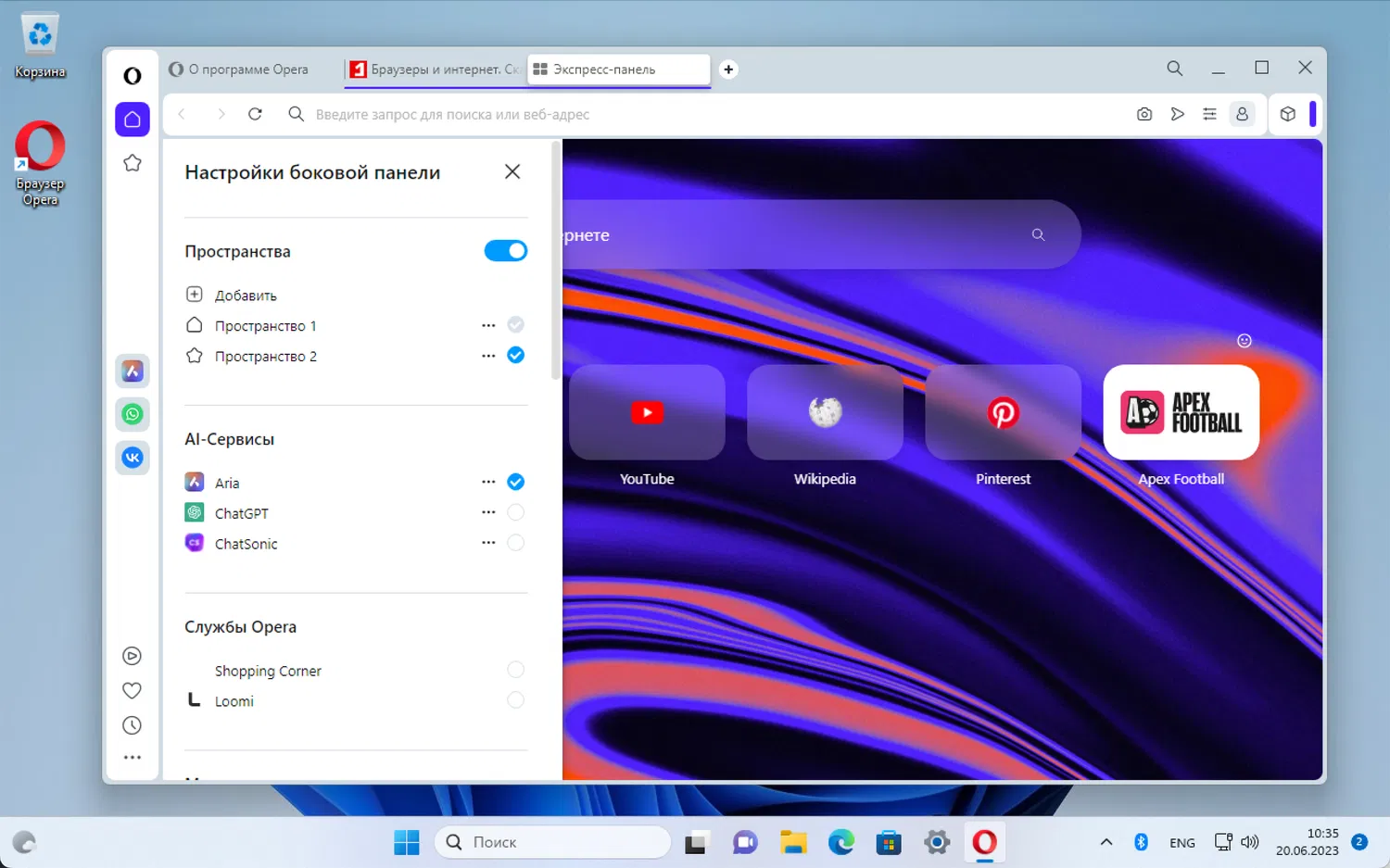Image resolution: width=1390 pixels, height=868 pixels.
Task: Open WhatsApp messenger in the sidebar
Action: (x=133, y=414)
